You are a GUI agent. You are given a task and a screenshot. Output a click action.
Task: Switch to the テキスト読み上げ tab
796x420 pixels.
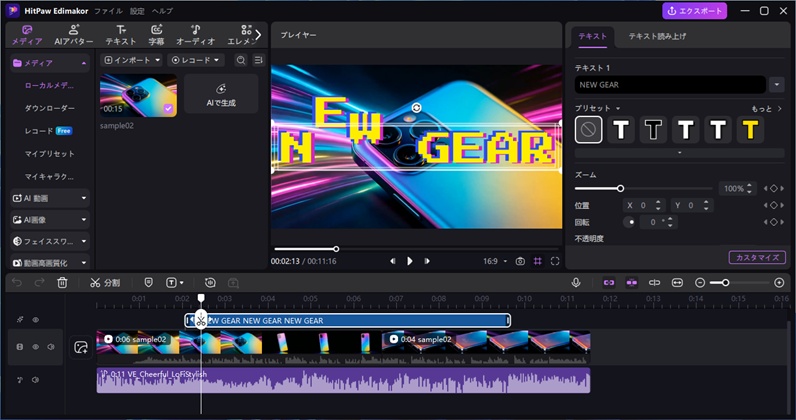coord(657,36)
